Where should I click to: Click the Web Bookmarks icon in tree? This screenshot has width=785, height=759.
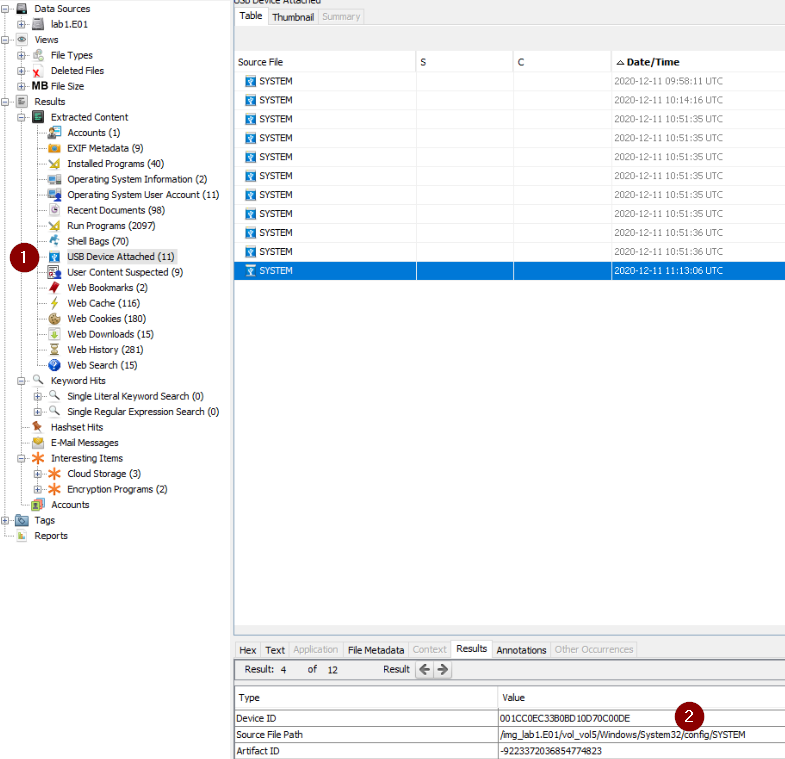55,288
